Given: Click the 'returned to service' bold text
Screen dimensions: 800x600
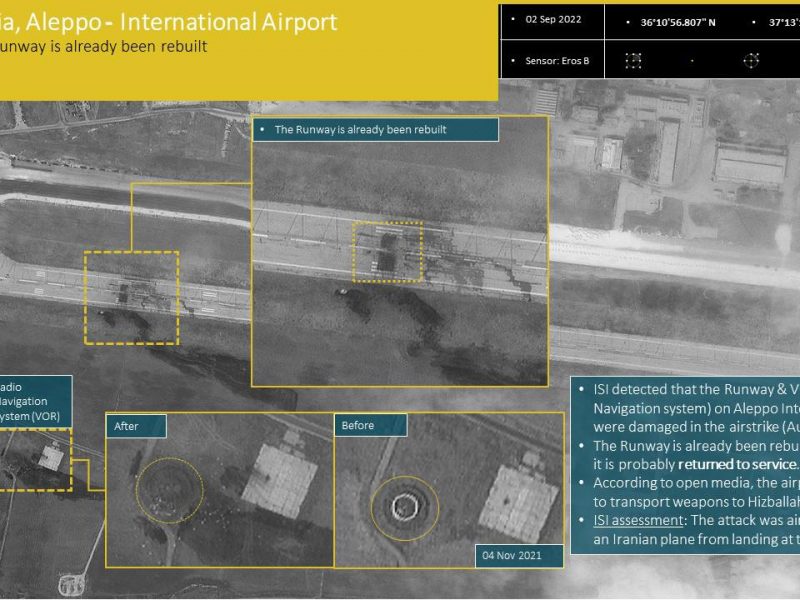Looking at the screenshot, I should [738, 464].
